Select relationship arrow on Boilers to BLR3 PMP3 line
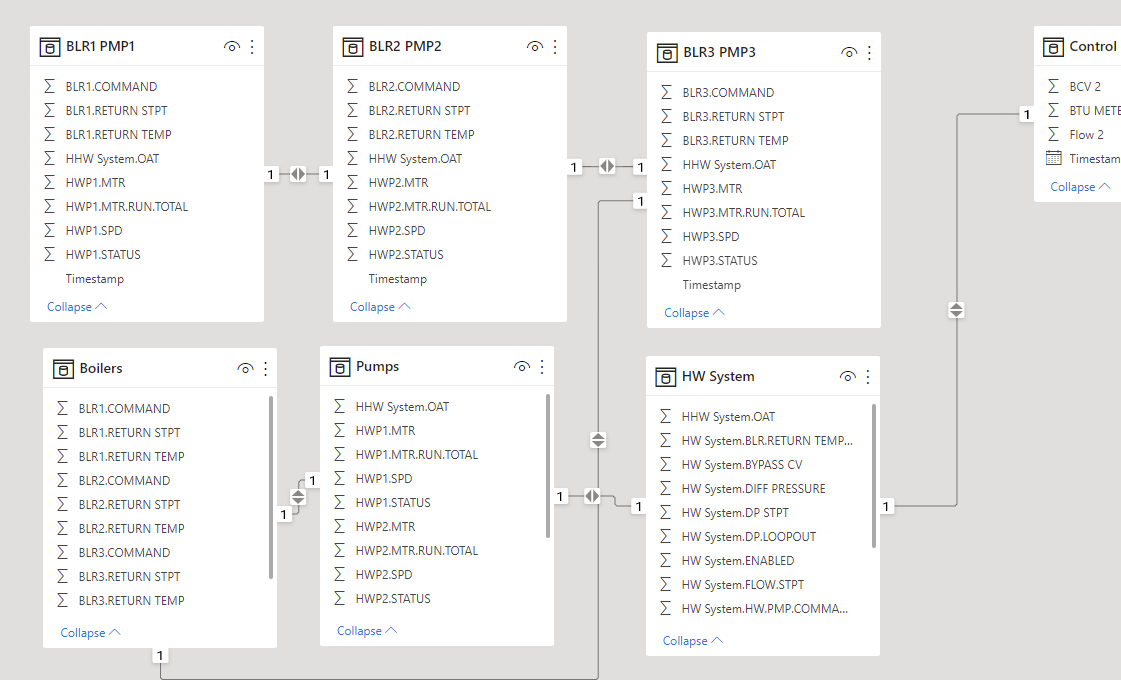The width and height of the screenshot is (1121, 680). (598, 440)
